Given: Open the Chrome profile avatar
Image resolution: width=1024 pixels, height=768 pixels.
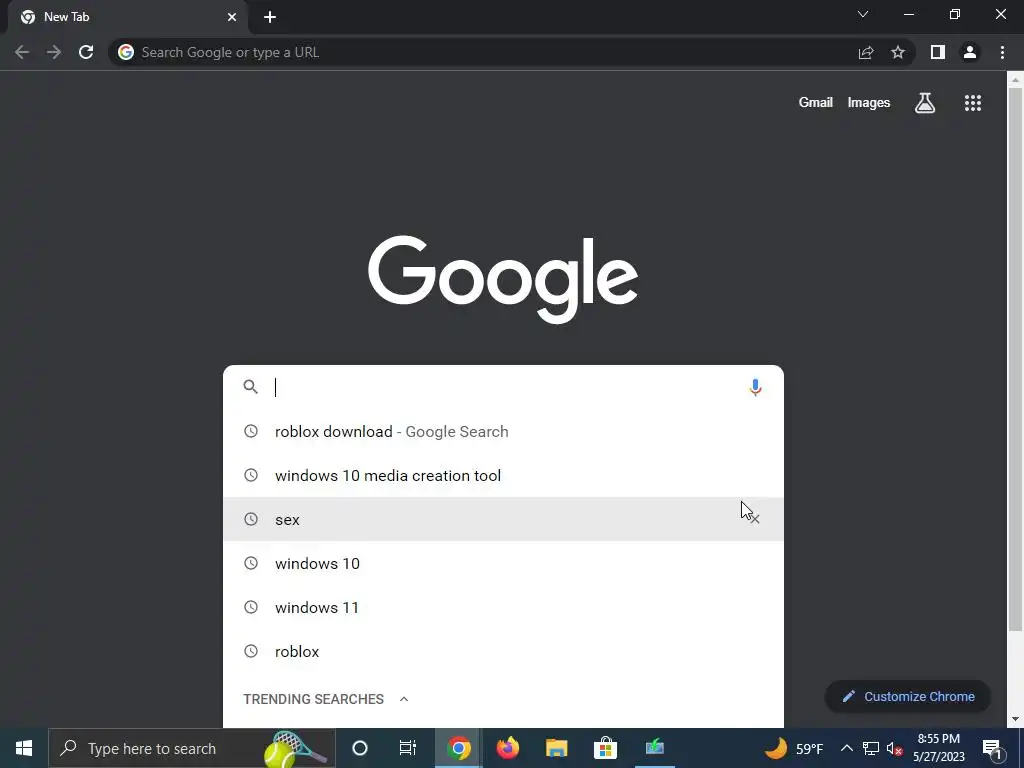Looking at the screenshot, I should pyautogui.click(x=970, y=52).
